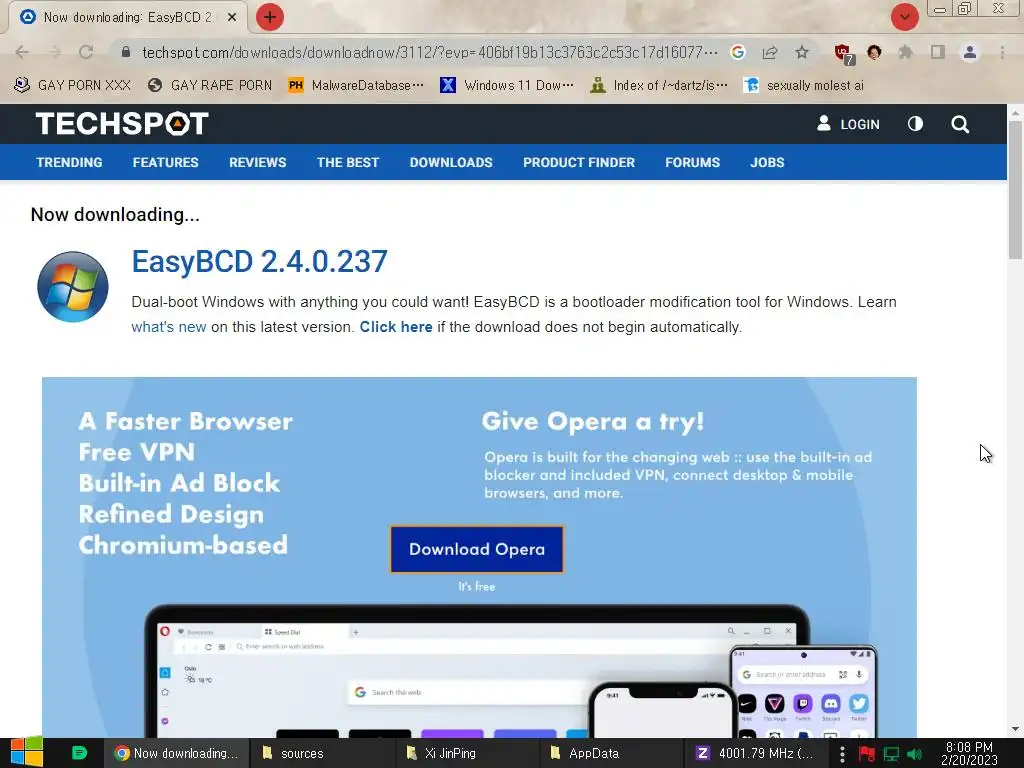Screen dimensions: 1024x768
Task: Close the EasyBCD download tab
Action: click(x=232, y=18)
